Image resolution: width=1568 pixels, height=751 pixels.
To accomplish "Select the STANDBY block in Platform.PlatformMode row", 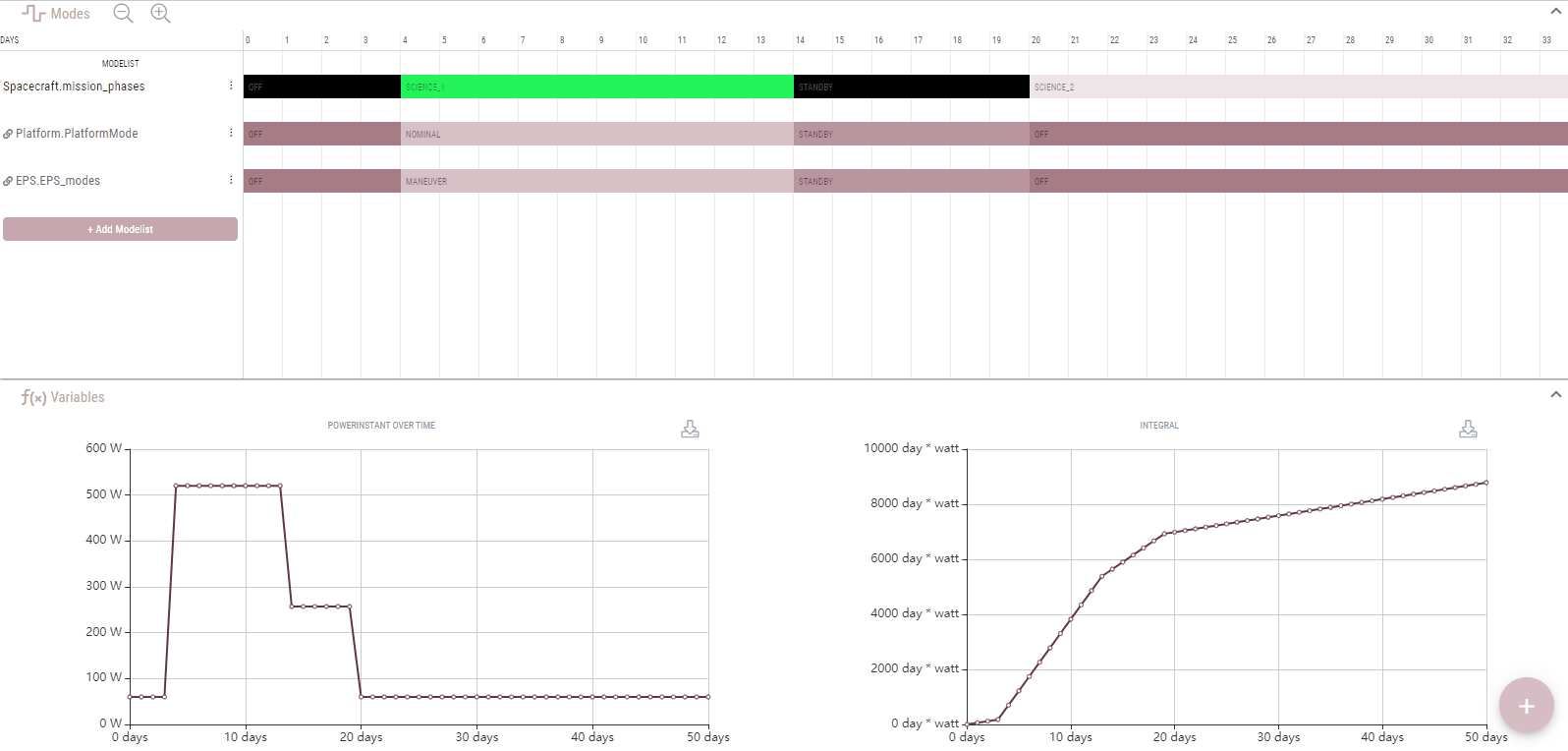I will tap(912, 134).
